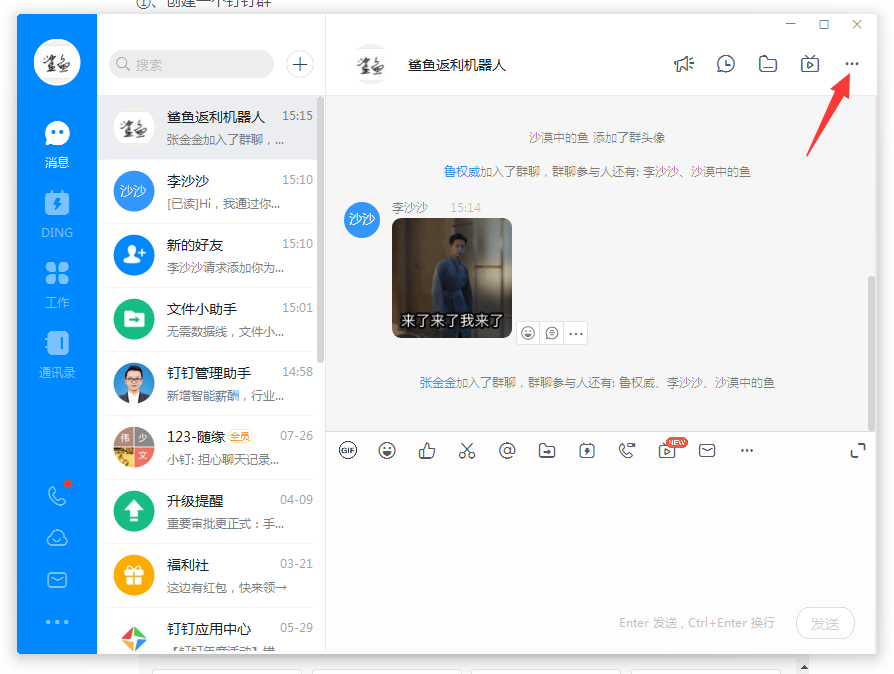Open the 钉钉管理助手 conversation
The width and height of the screenshot is (894, 674).
click(x=207, y=384)
